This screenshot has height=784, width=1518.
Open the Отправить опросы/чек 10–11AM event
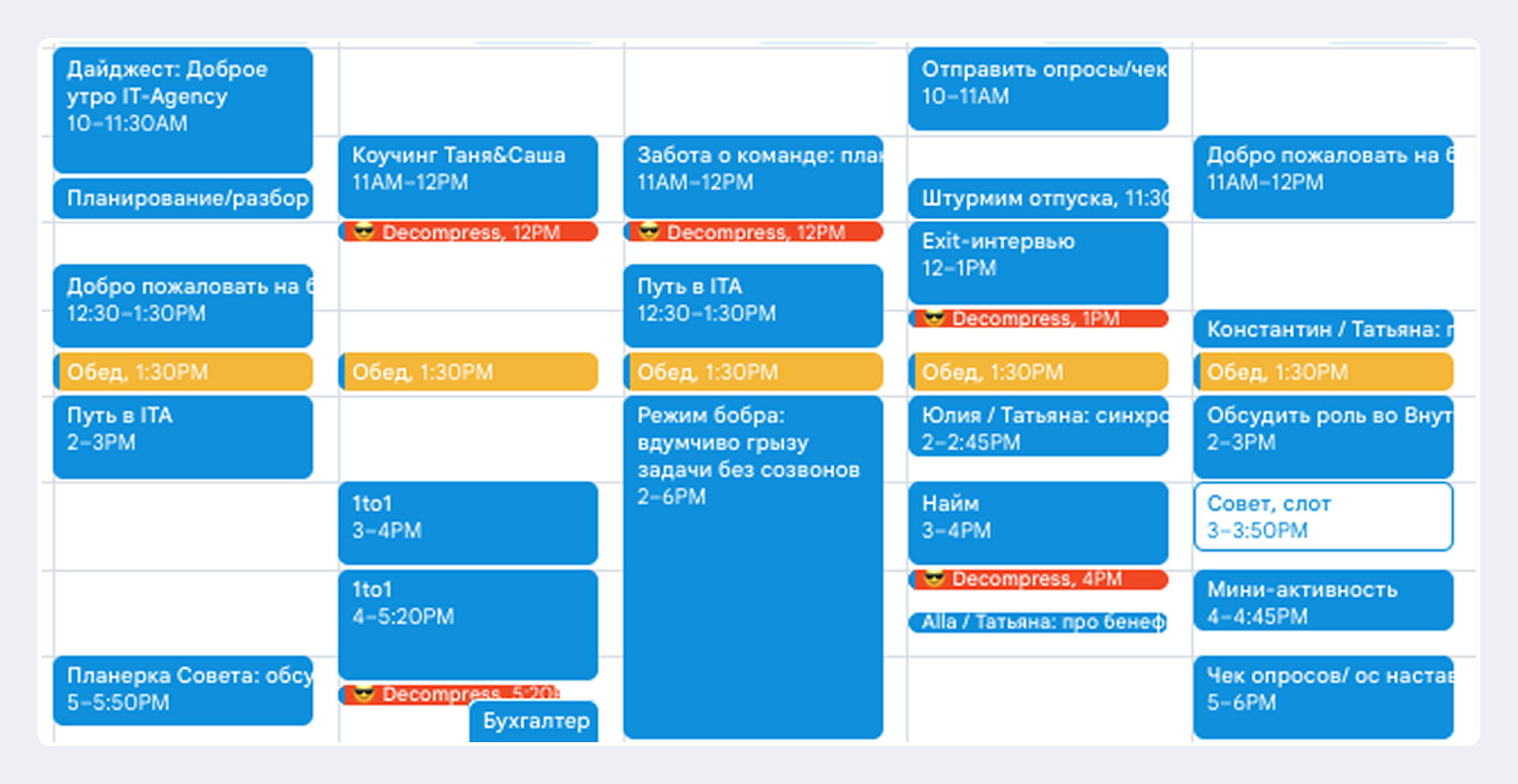pyautogui.click(x=1037, y=89)
